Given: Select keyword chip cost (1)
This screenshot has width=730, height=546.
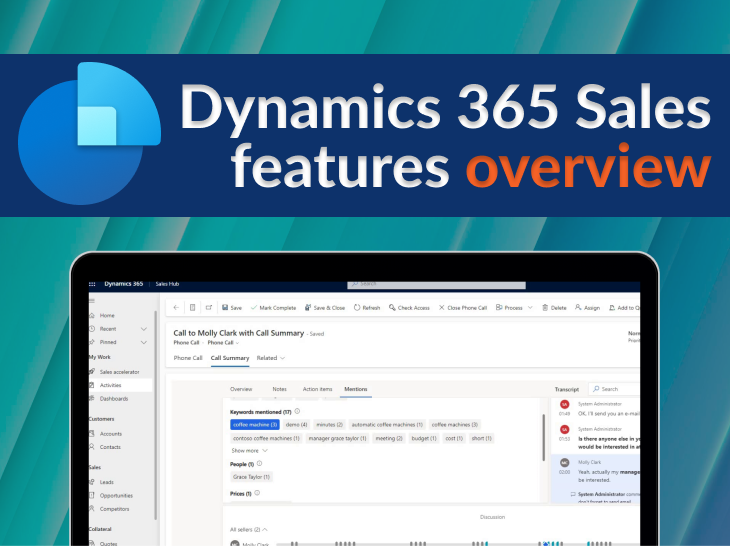Looking at the screenshot, I should (454, 438).
